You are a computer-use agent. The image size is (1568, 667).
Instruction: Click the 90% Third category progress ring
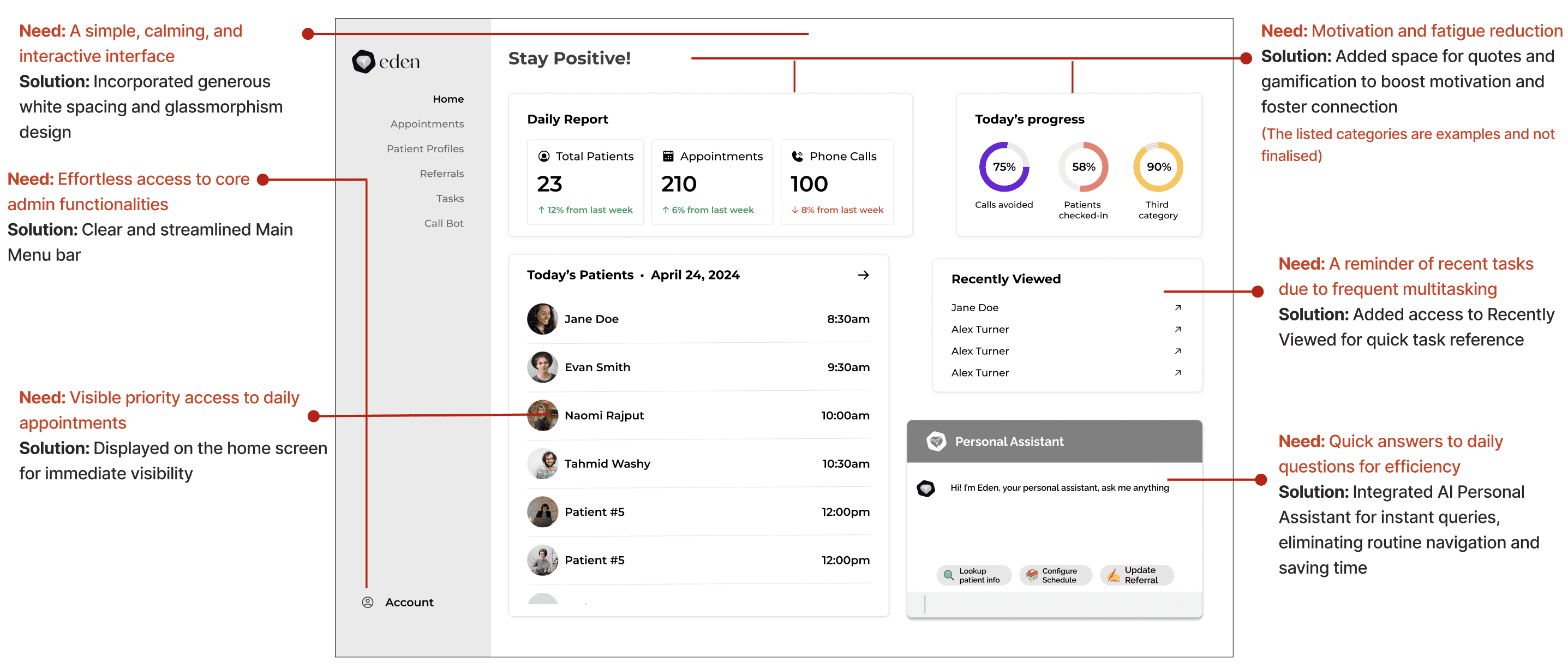(x=1158, y=167)
